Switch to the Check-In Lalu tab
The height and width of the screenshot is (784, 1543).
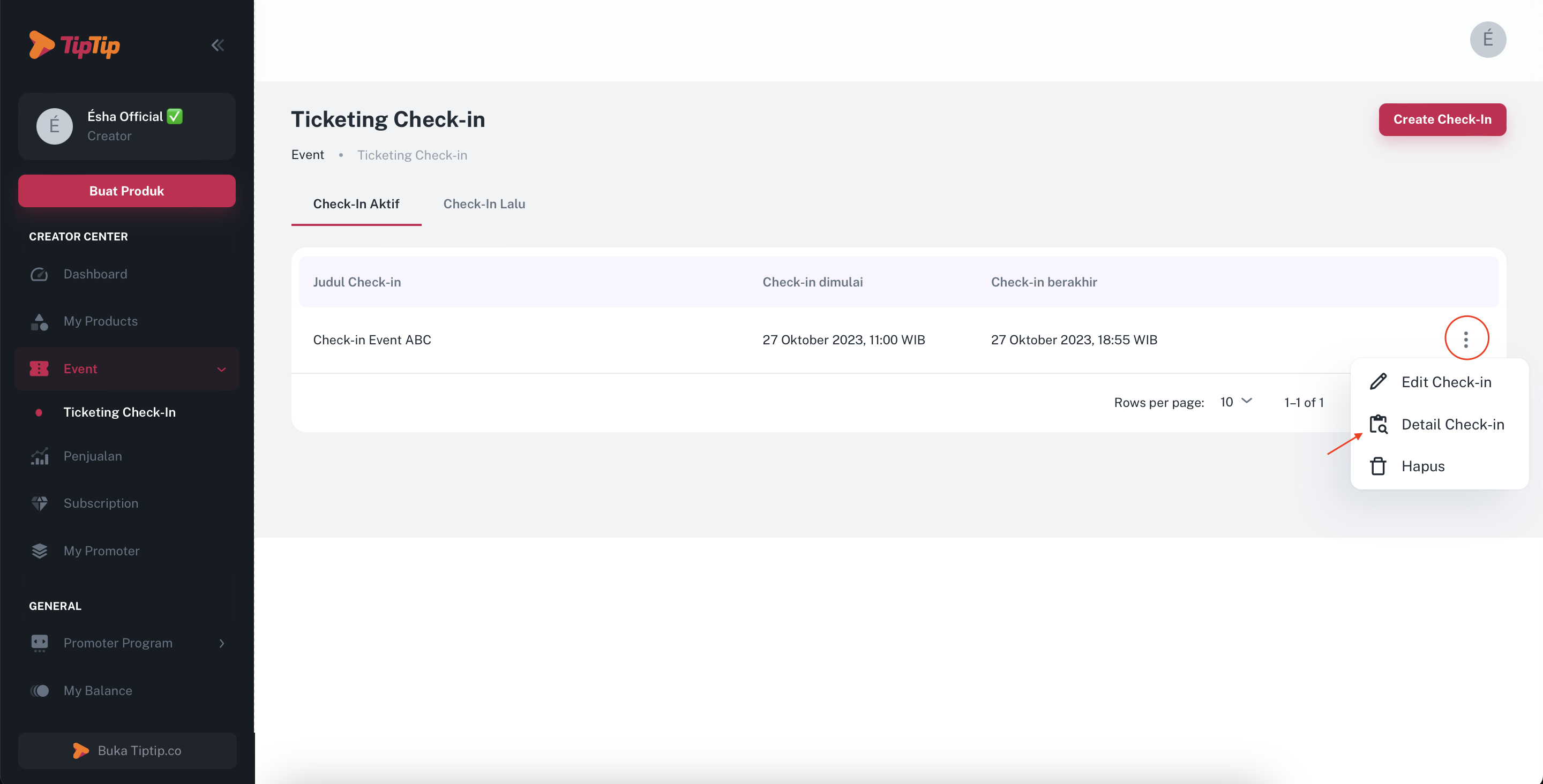484,203
